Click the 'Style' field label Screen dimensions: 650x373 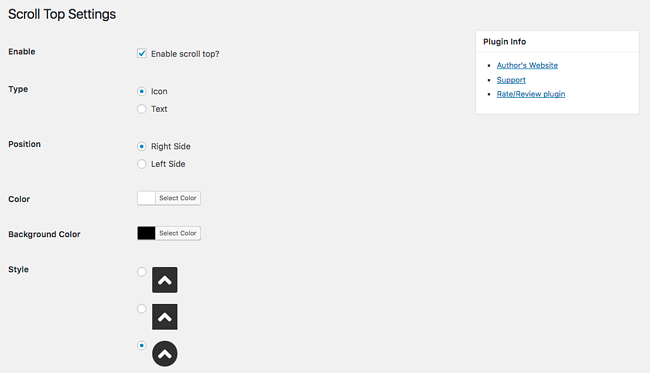point(18,269)
